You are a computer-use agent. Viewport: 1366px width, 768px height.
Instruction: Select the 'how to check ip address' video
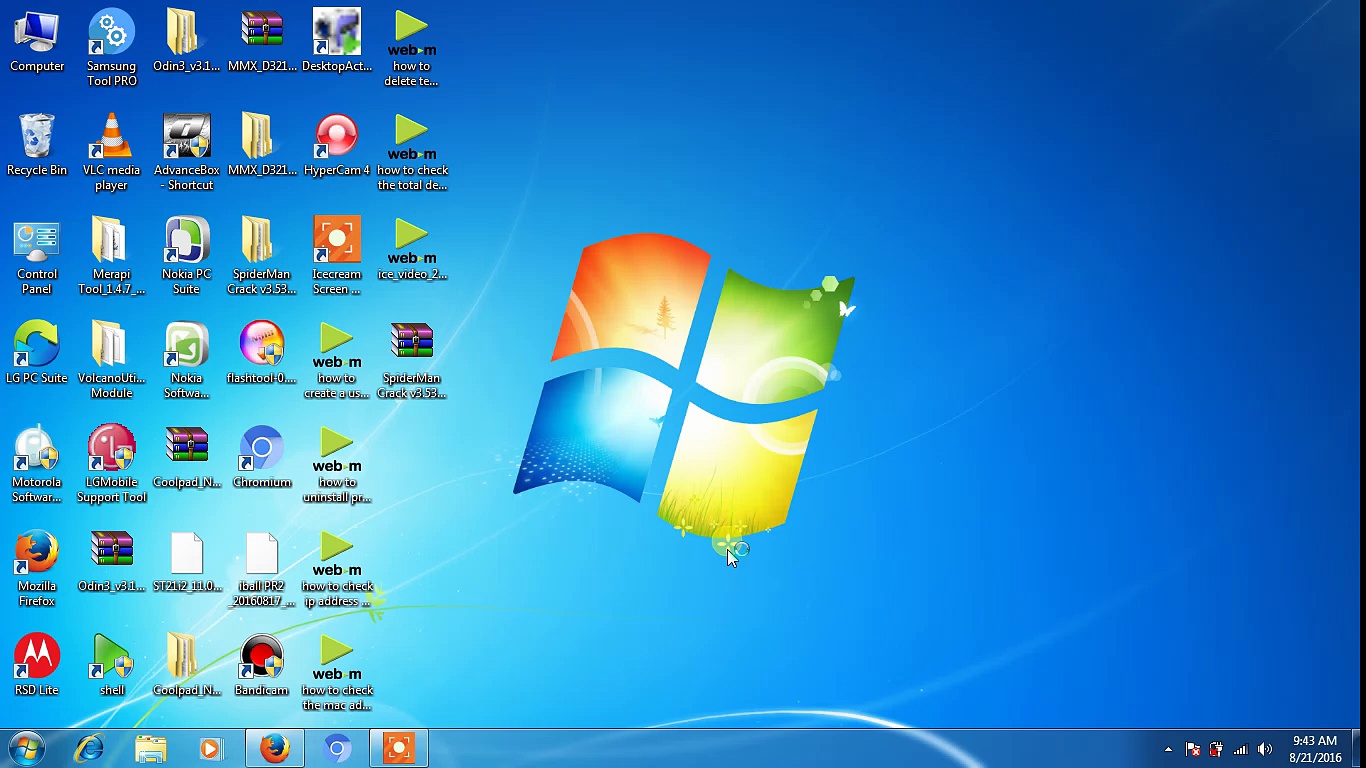point(337,568)
